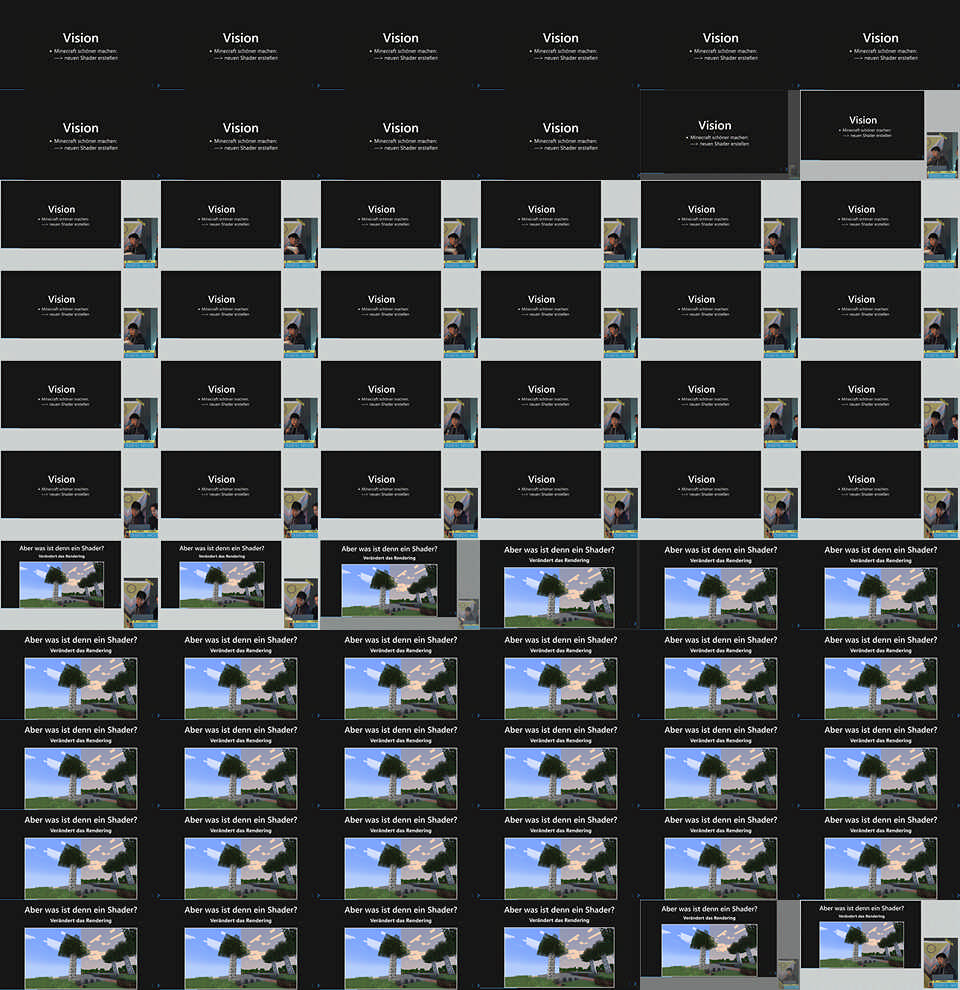This screenshot has width=960, height=990.
Task: Select the Vision title in the top-right corner frame
Action: coord(880,38)
